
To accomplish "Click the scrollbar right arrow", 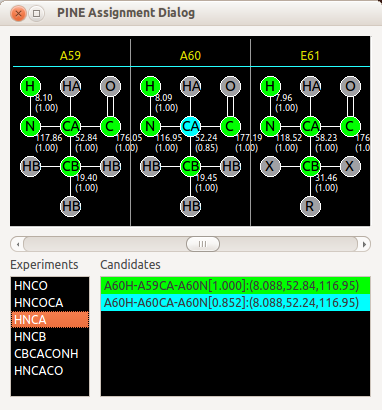I will [364, 244].
